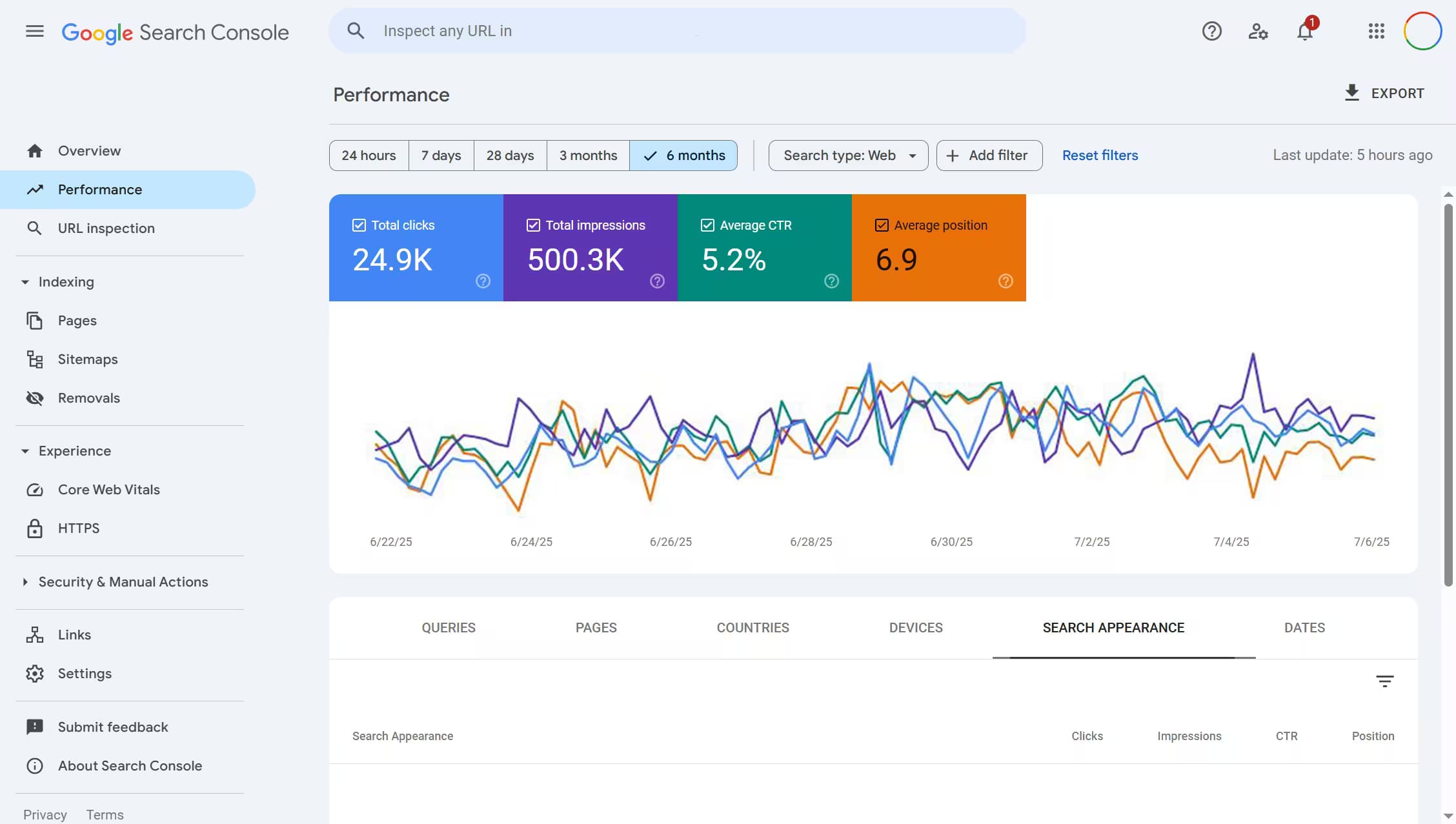Toggle the Average CTR checkbox
1456x824 pixels.
(707, 225)
